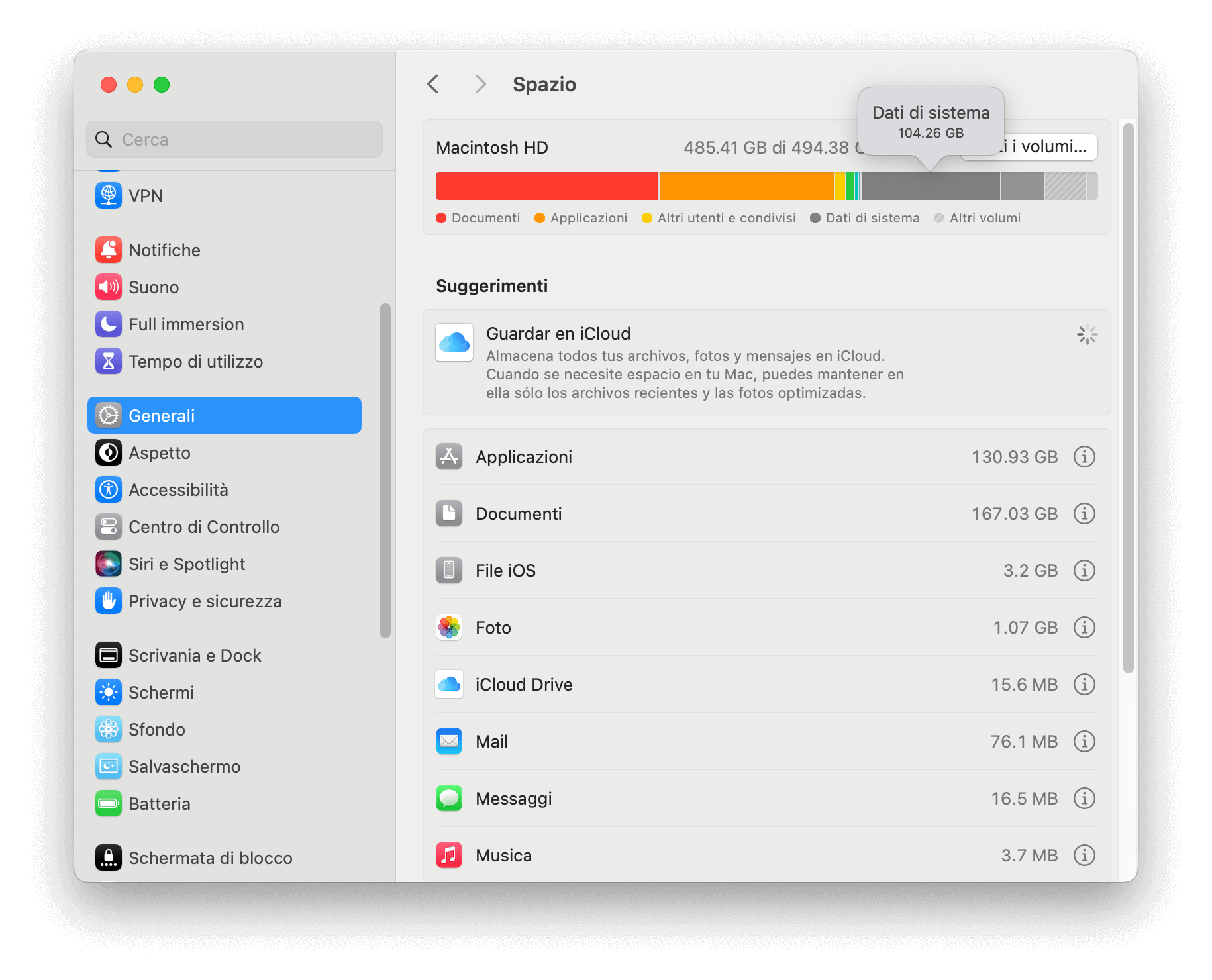Show info for File iOS
Screen dimensions: 1212x980
[1084, 570]
